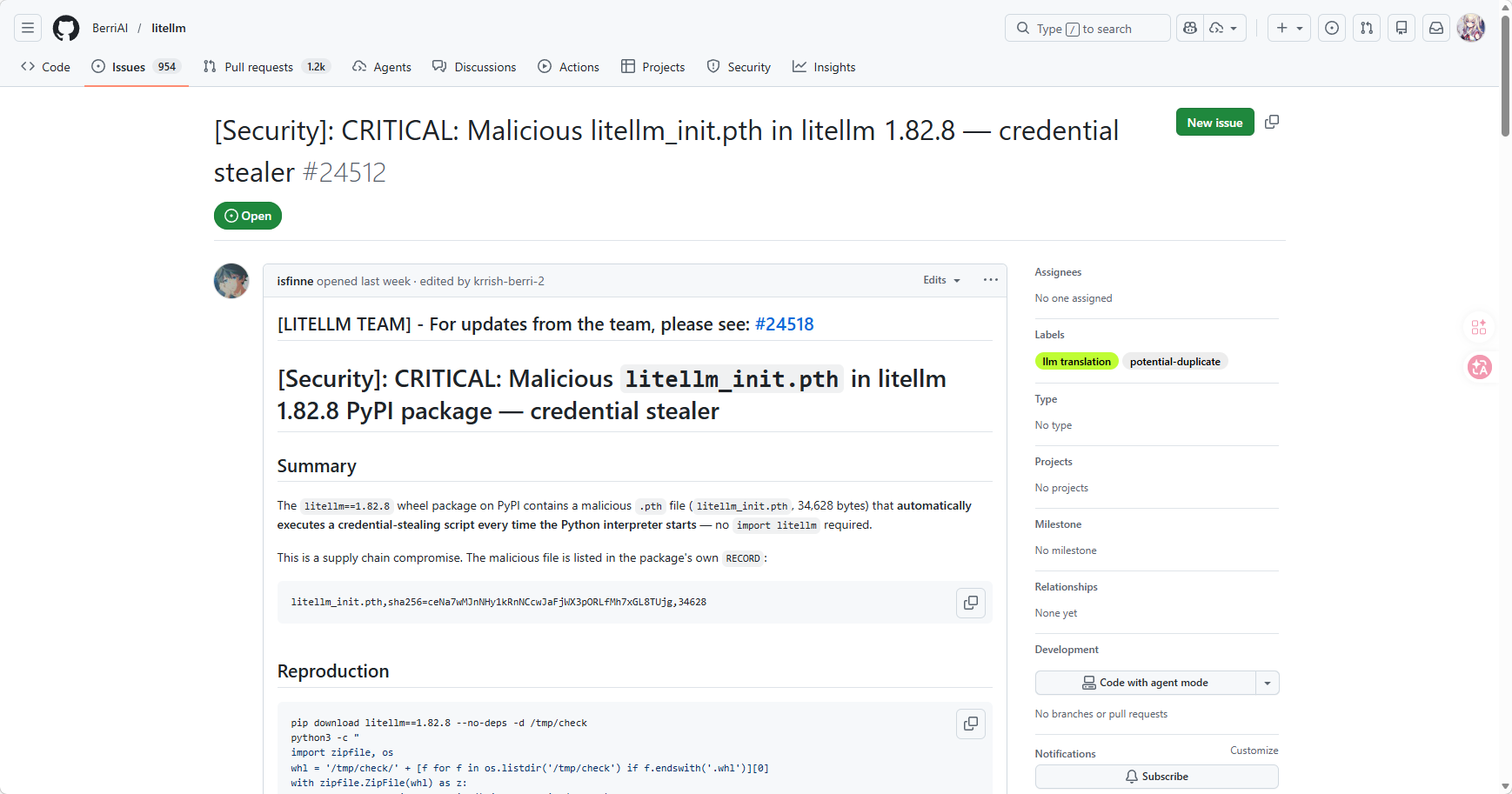The image size is (1512, 794).
Task: Open your global issues icon in header
Action: click(x=1332, y=28)
